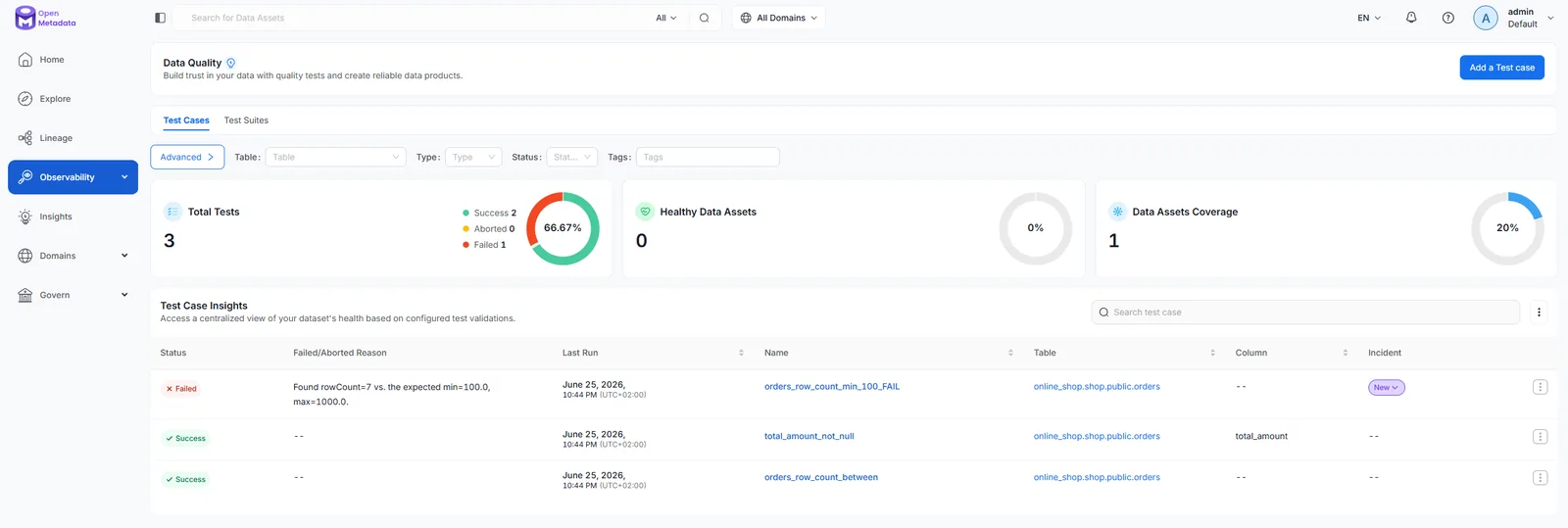Sort by the Column column header
The image size is (1568, 528).
point(1345,353)
